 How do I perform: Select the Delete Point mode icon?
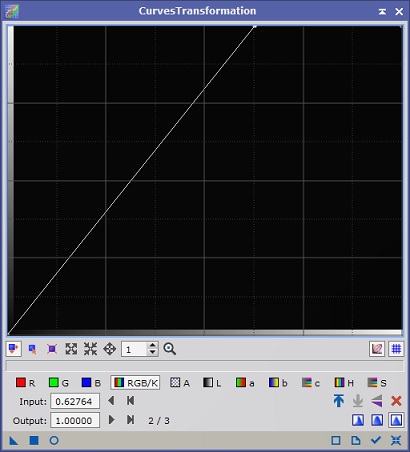[52, 349]
